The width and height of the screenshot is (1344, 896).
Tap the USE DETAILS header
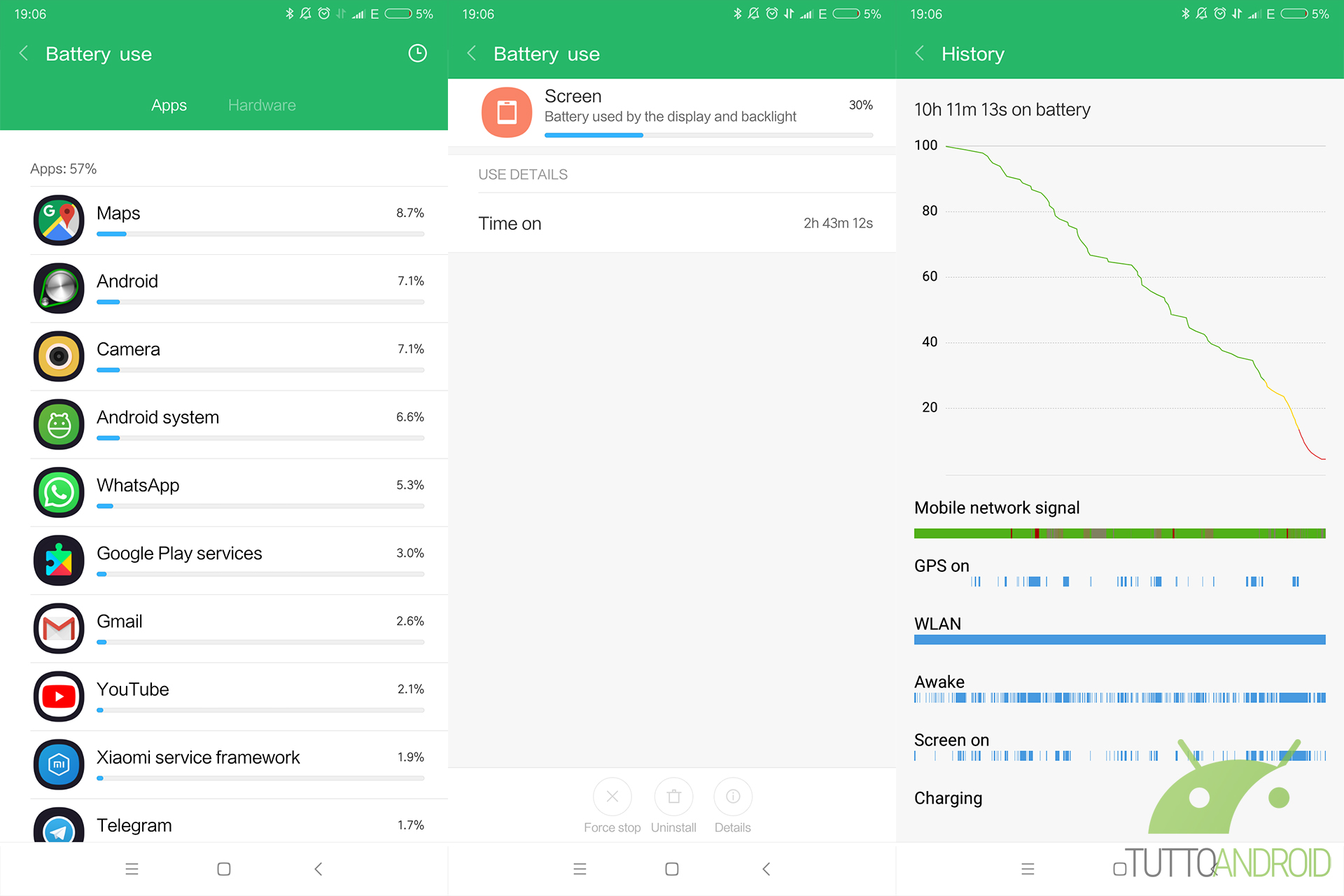(523, 174)
